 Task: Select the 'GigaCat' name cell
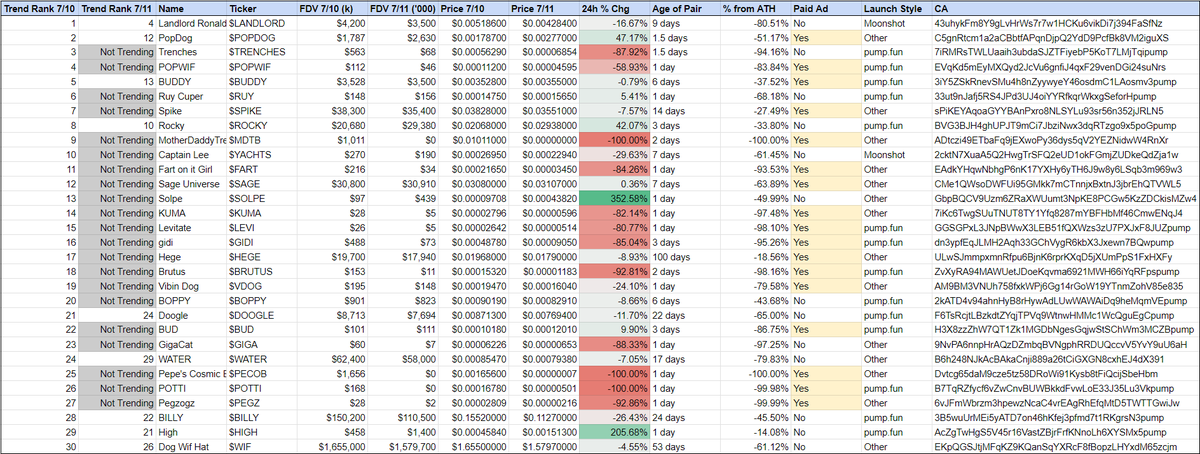tap(191, 345)
